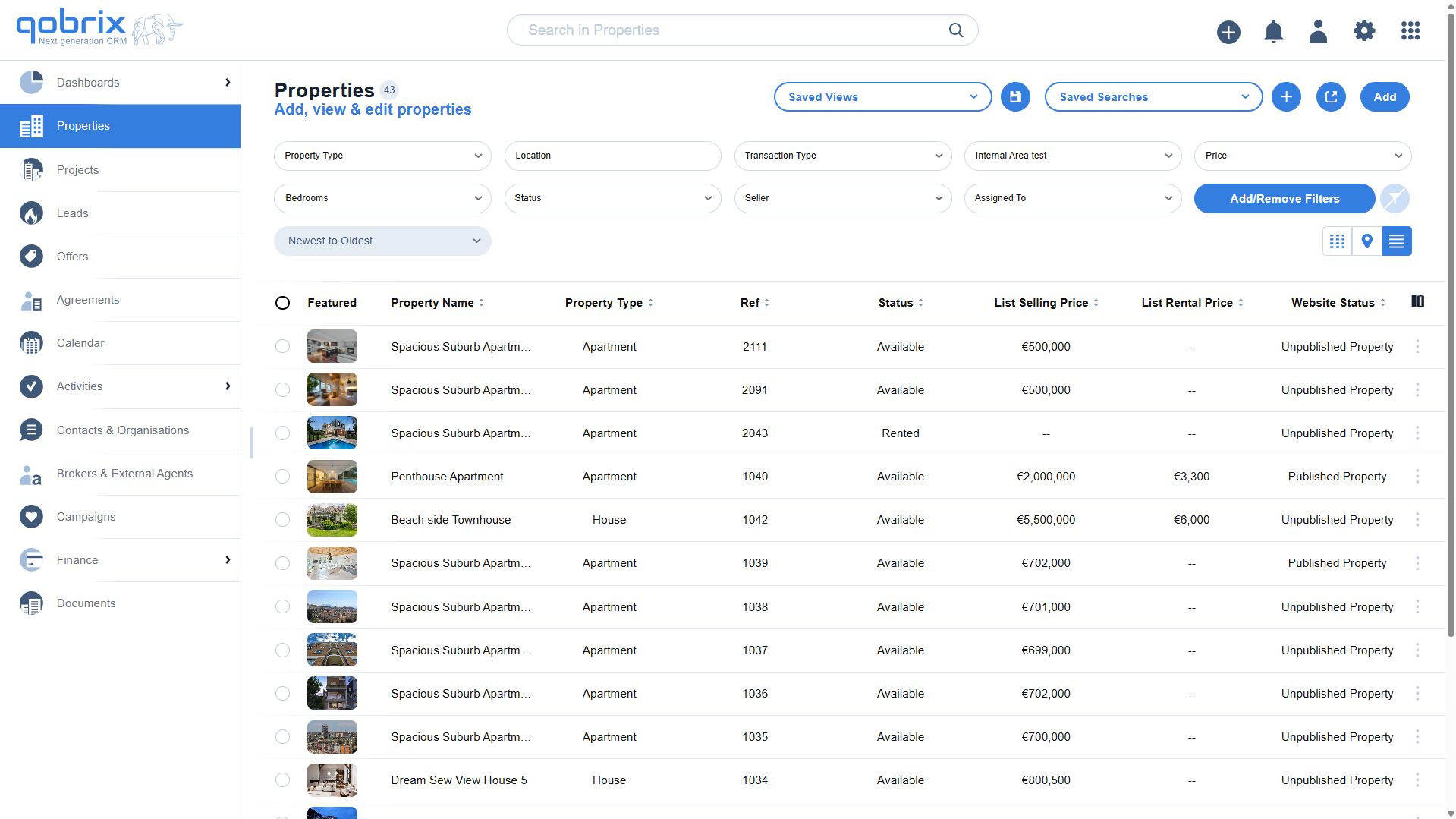Click the search magnifier icon
This screenshot has width=1456, height=819.
click(x=956, y=30)
